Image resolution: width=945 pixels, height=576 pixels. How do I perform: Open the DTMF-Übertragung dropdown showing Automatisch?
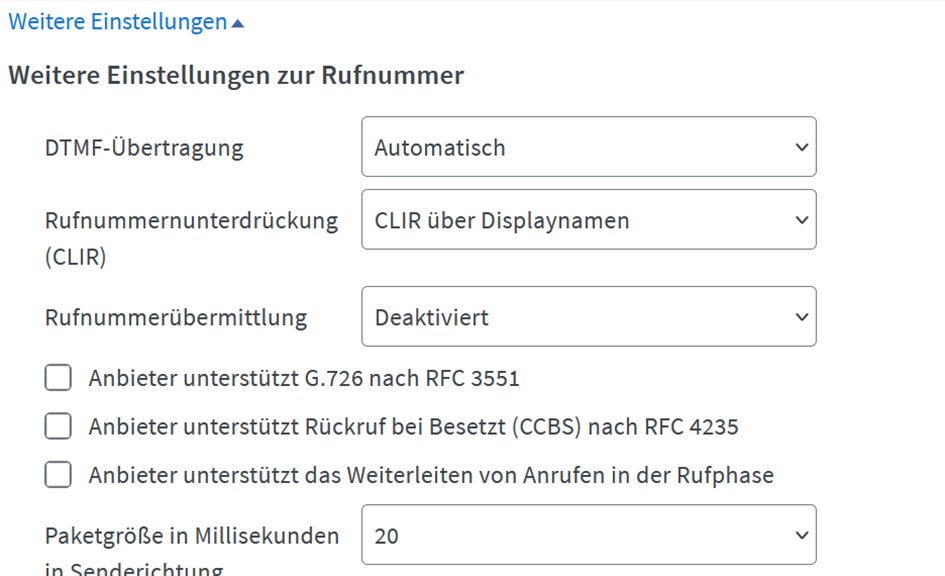point(589,147)
